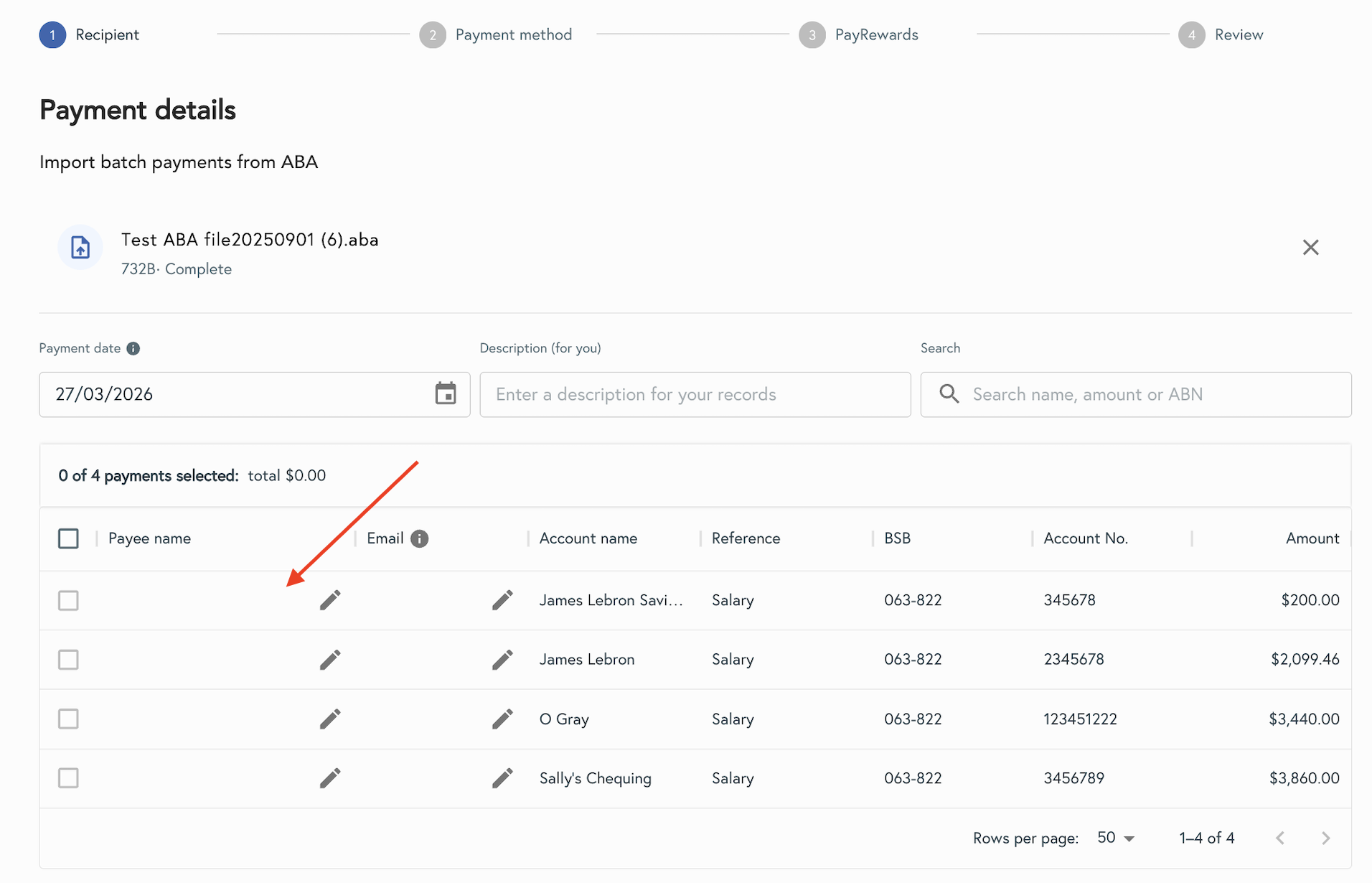This screenshot has height=883, width=1372.
Task: Tick the O Gray payment checkbox
Action: click(x=68, y=719)
